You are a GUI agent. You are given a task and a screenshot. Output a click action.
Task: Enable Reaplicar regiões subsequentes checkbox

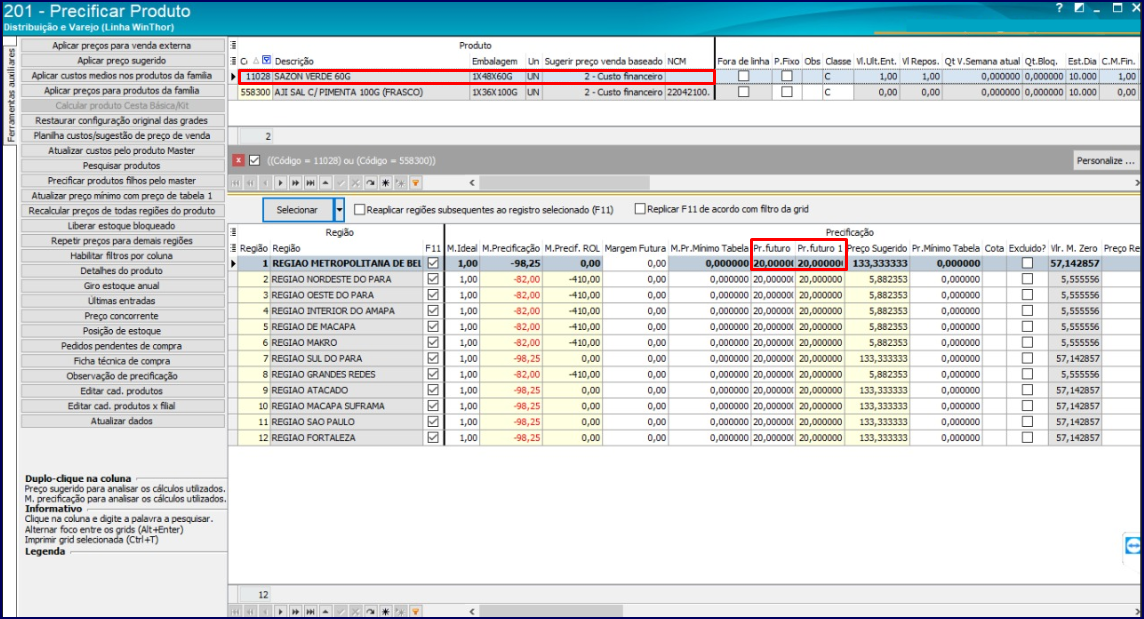[360, 209]
